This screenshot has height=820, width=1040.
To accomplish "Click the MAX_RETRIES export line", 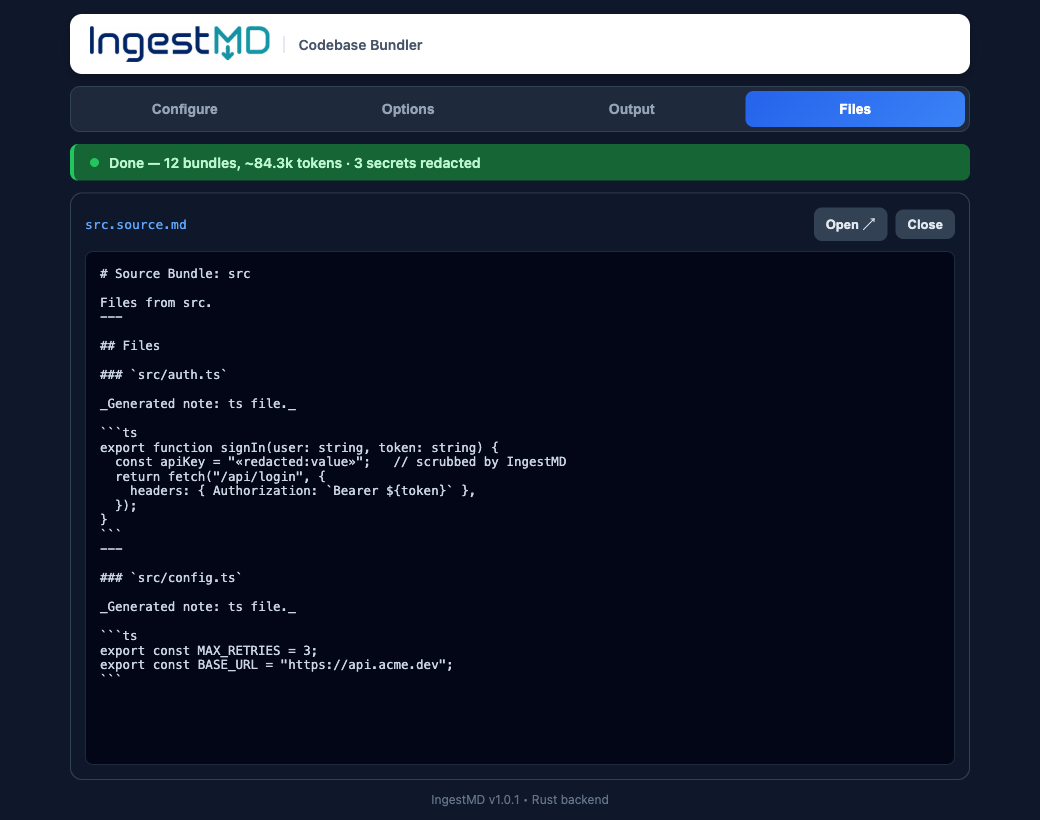I will click(209, 651).
